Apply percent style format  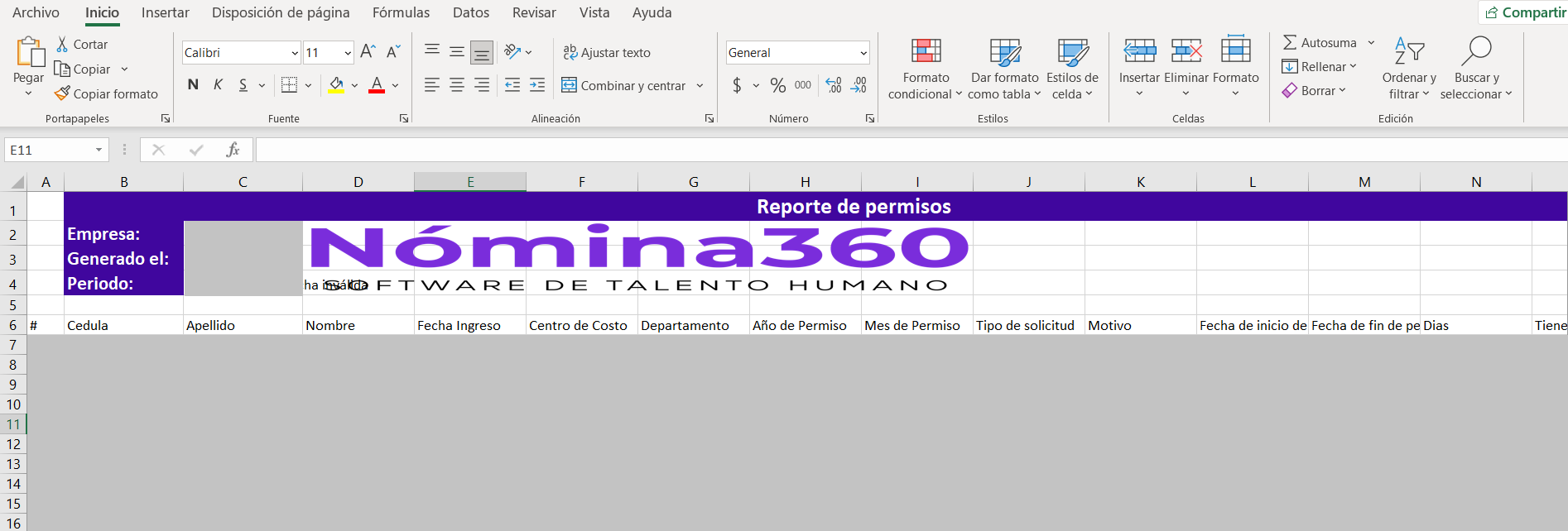(778, 85)
